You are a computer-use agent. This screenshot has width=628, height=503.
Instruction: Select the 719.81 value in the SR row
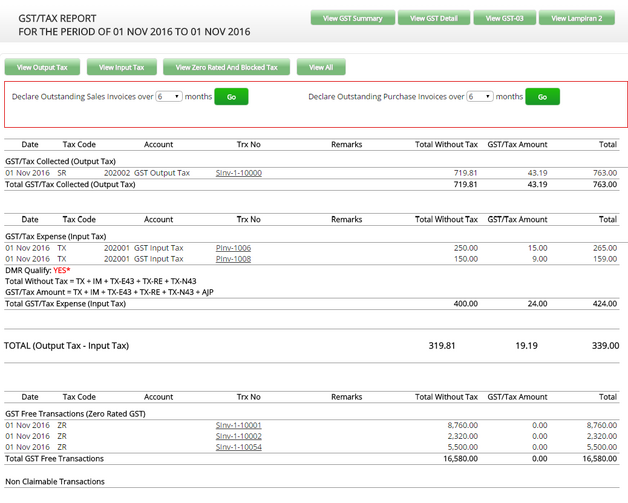coord(465,173)
